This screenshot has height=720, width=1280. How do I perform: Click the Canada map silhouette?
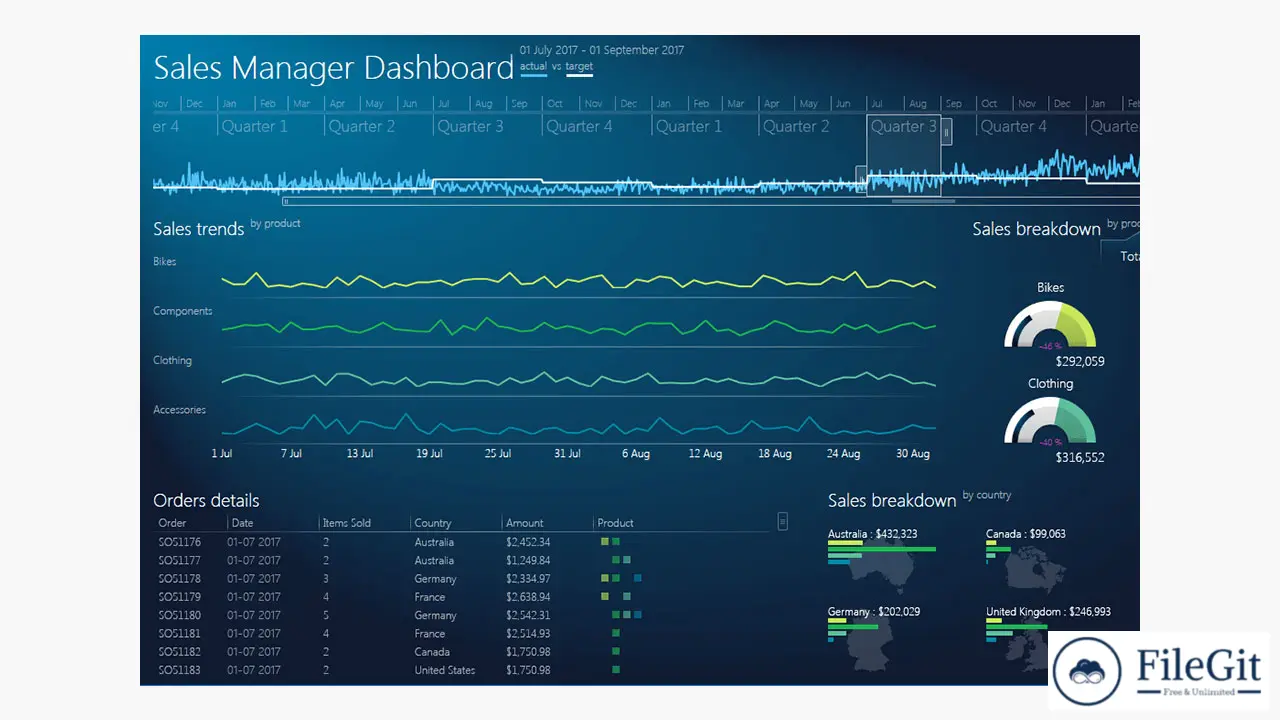(x=1036, y=570)
